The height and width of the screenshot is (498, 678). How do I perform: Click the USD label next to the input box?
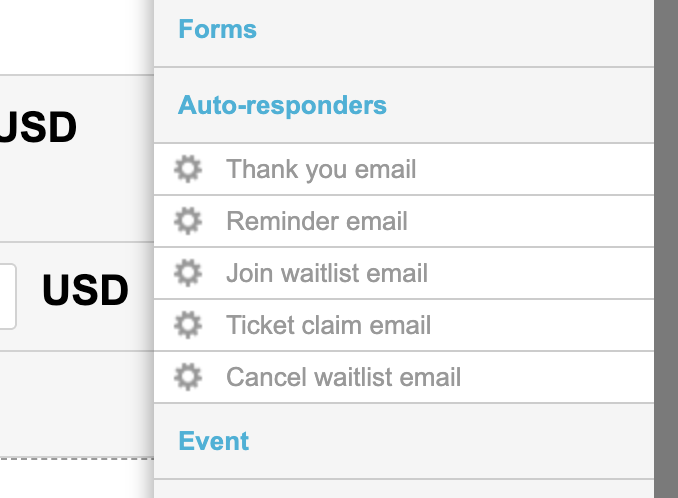[x=85, y=290]
